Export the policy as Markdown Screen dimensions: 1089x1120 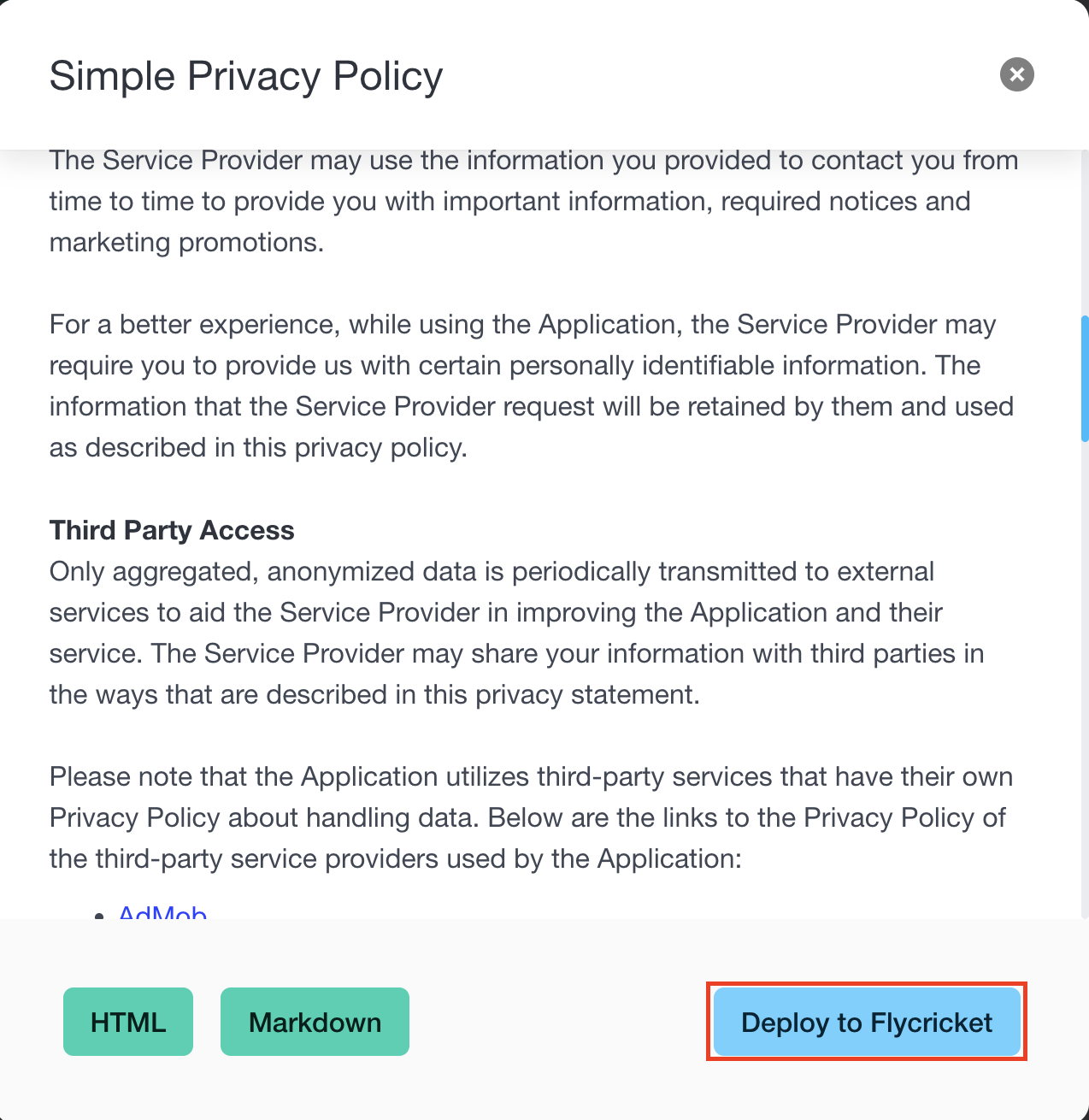315,1022
